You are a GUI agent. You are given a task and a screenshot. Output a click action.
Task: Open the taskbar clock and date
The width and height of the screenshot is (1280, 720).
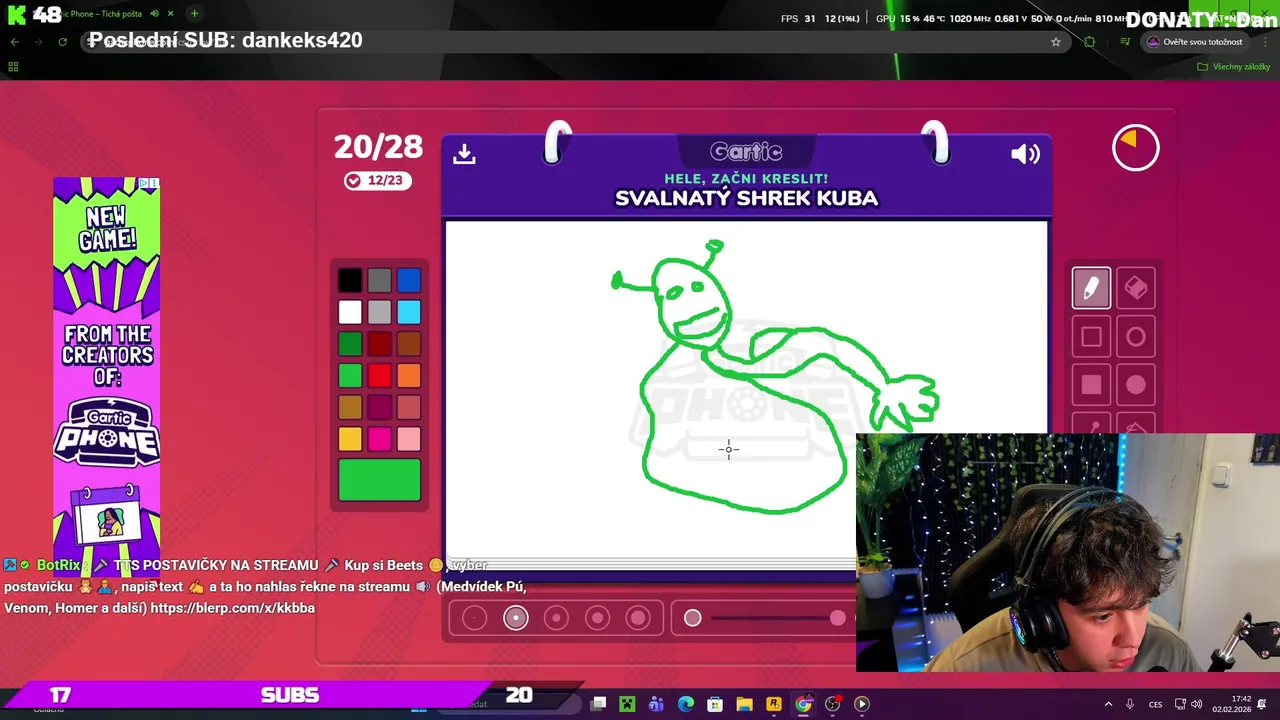click(1232, 704)
